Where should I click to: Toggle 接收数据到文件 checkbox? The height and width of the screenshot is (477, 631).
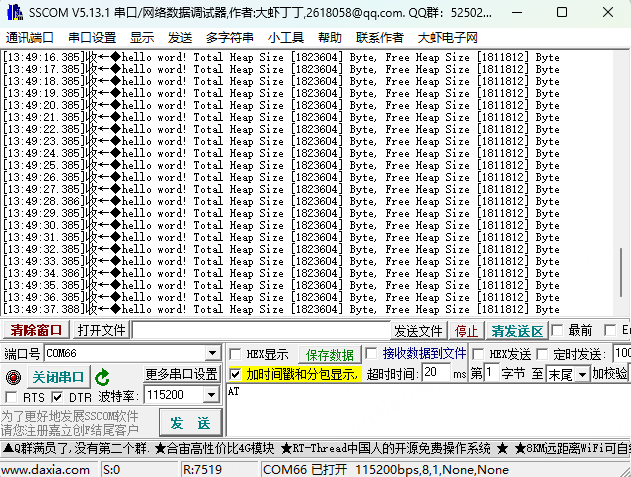[371, 353]
